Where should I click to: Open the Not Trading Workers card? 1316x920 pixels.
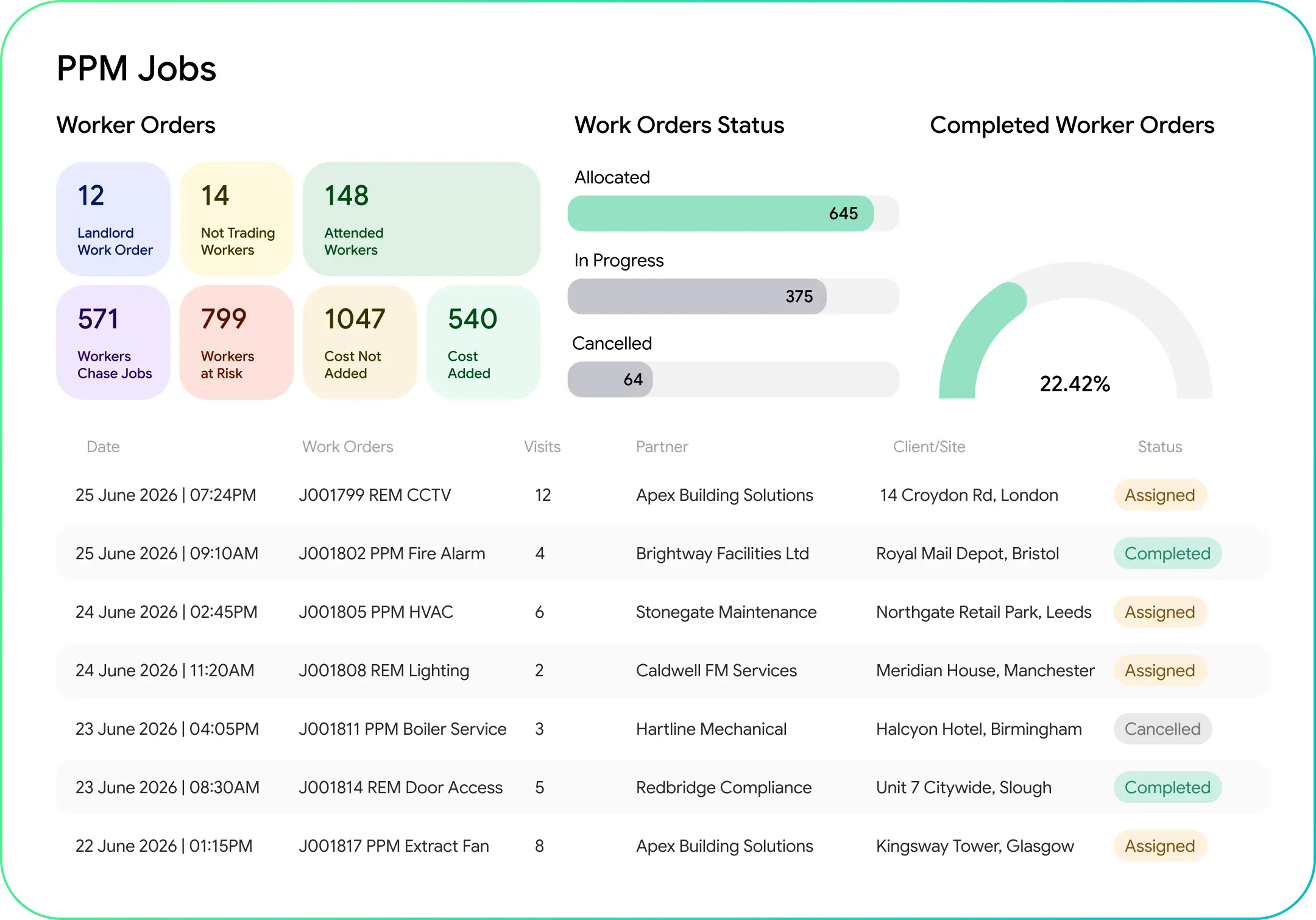click(x=236, y=219)
